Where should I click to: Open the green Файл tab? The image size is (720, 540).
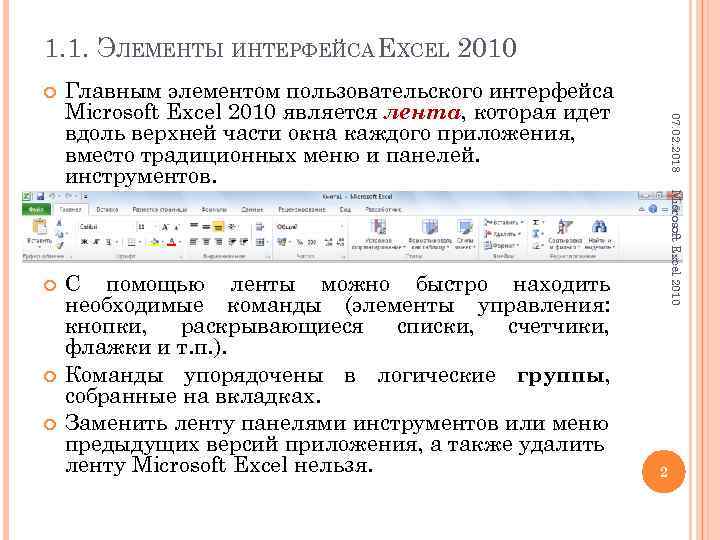[x=36, y=209]
